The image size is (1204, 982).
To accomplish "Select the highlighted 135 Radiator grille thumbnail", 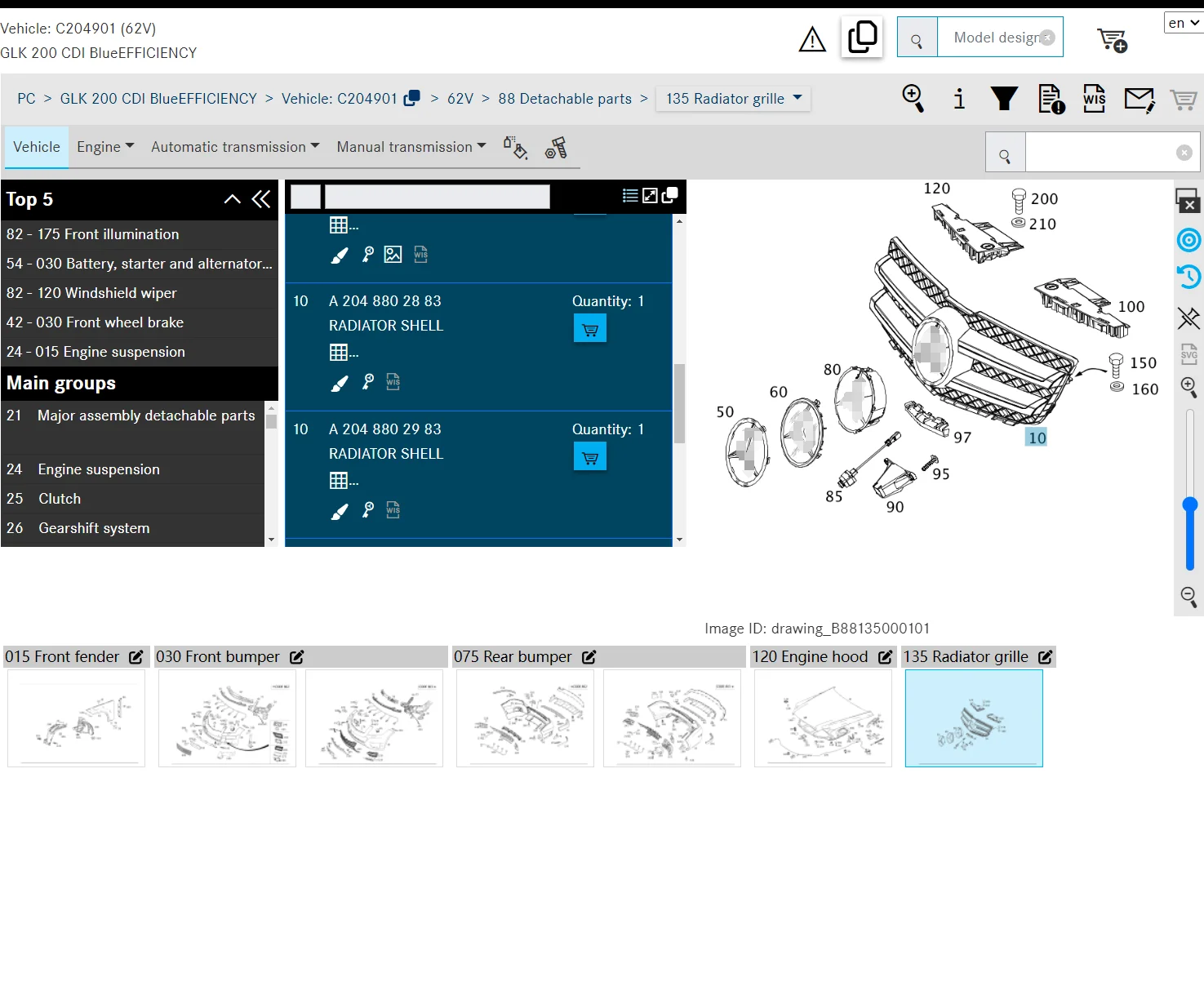I will pos(974,718).
